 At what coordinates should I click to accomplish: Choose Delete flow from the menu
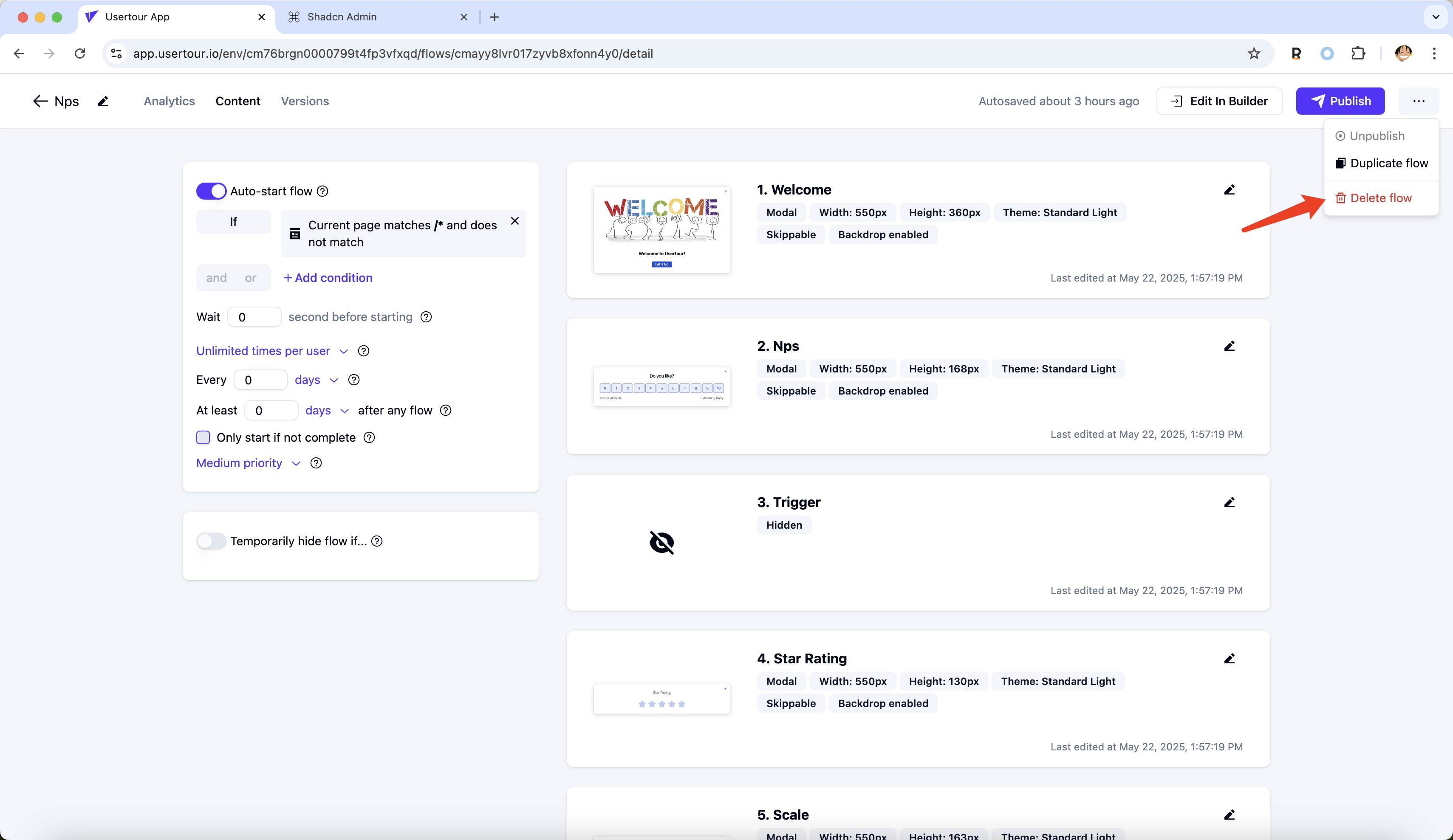click(1381, 198)
